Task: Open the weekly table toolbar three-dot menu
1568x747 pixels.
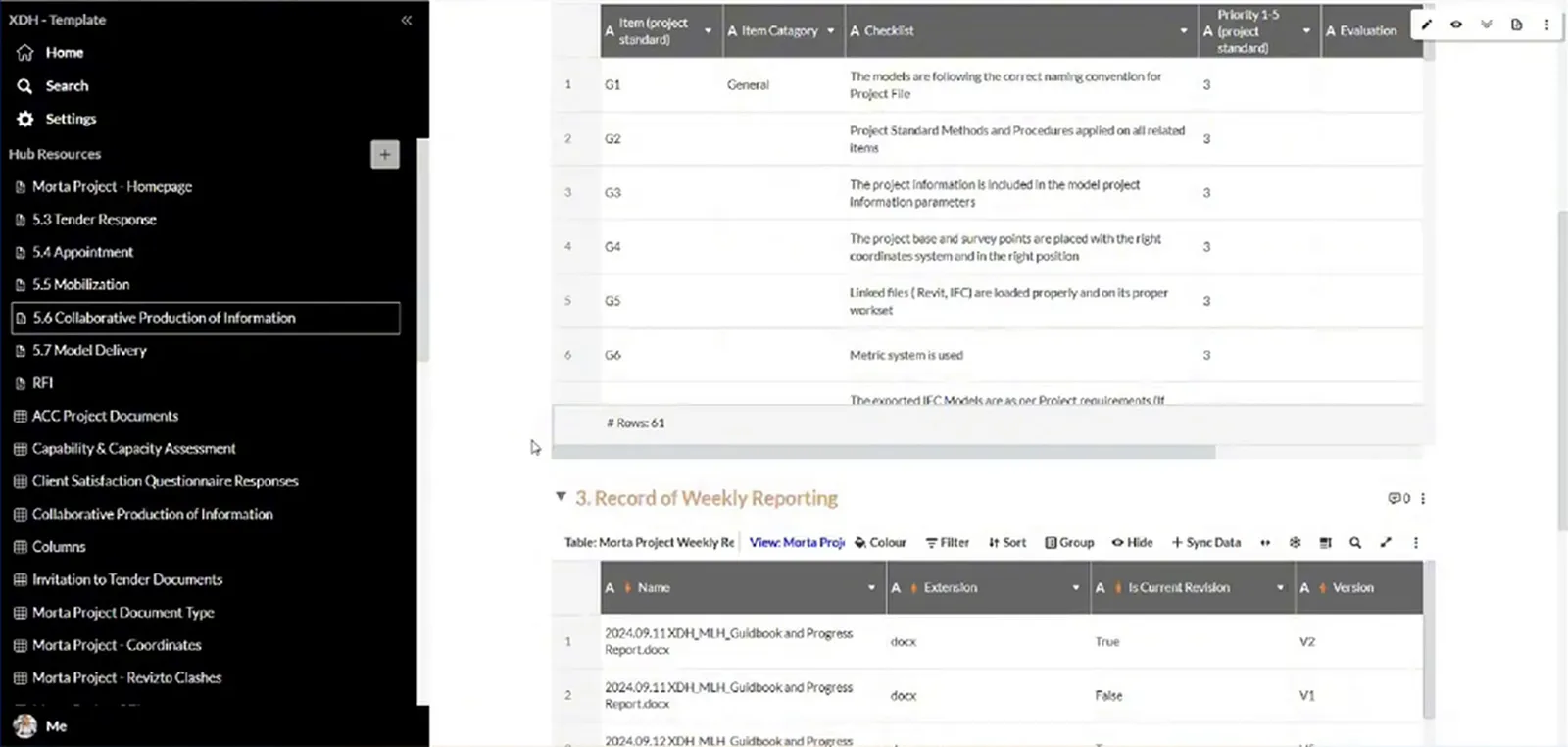Action: point(1415,542)
